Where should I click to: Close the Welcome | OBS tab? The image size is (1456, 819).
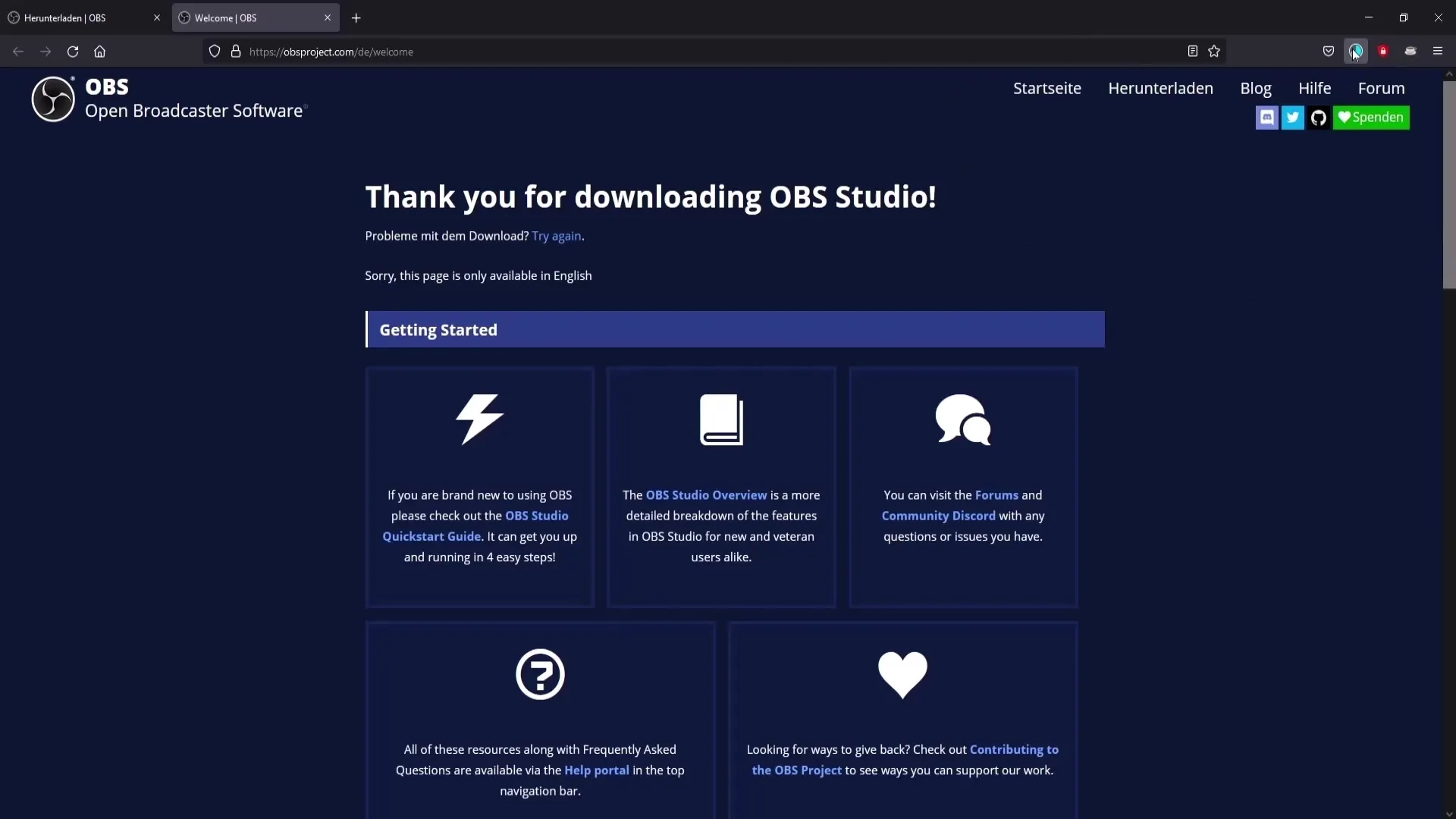coord(328,18)
